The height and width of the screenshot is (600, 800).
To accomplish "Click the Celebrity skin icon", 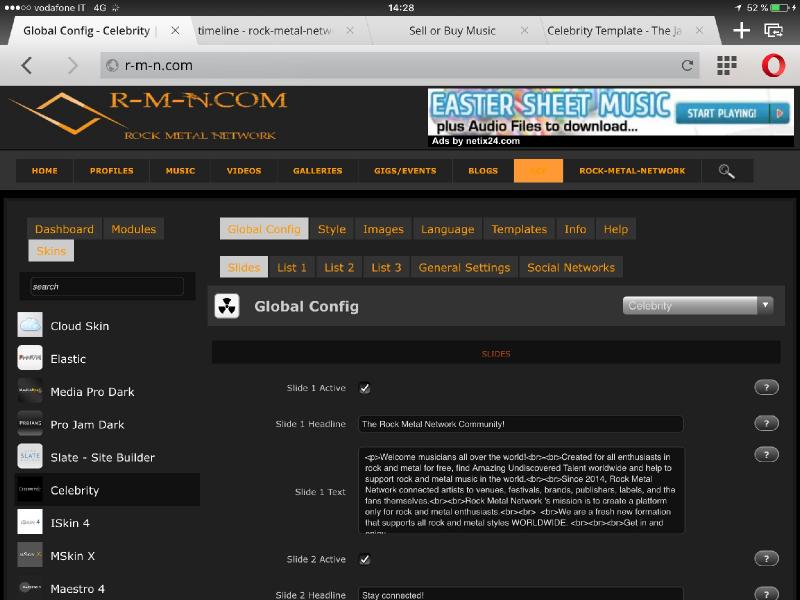I will pyautogui.click(x=30, y=489).
